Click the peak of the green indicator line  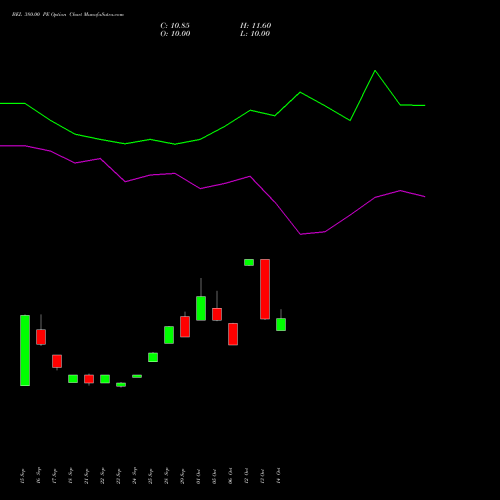click(375, 71)
